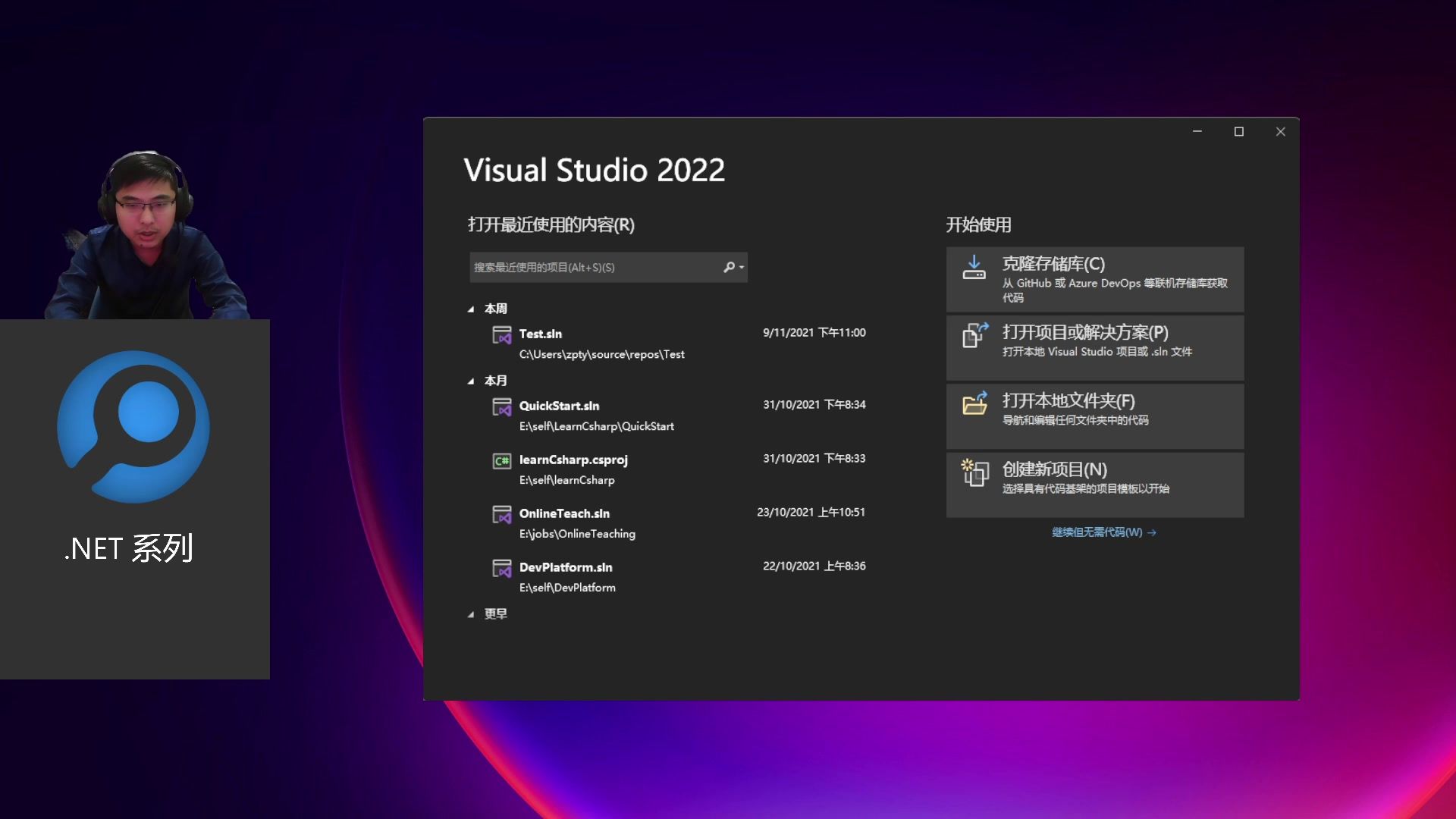1456x819 pixels.
Task: Choose 打开项目或解决方案(P)
Action: pos(1095,347)
